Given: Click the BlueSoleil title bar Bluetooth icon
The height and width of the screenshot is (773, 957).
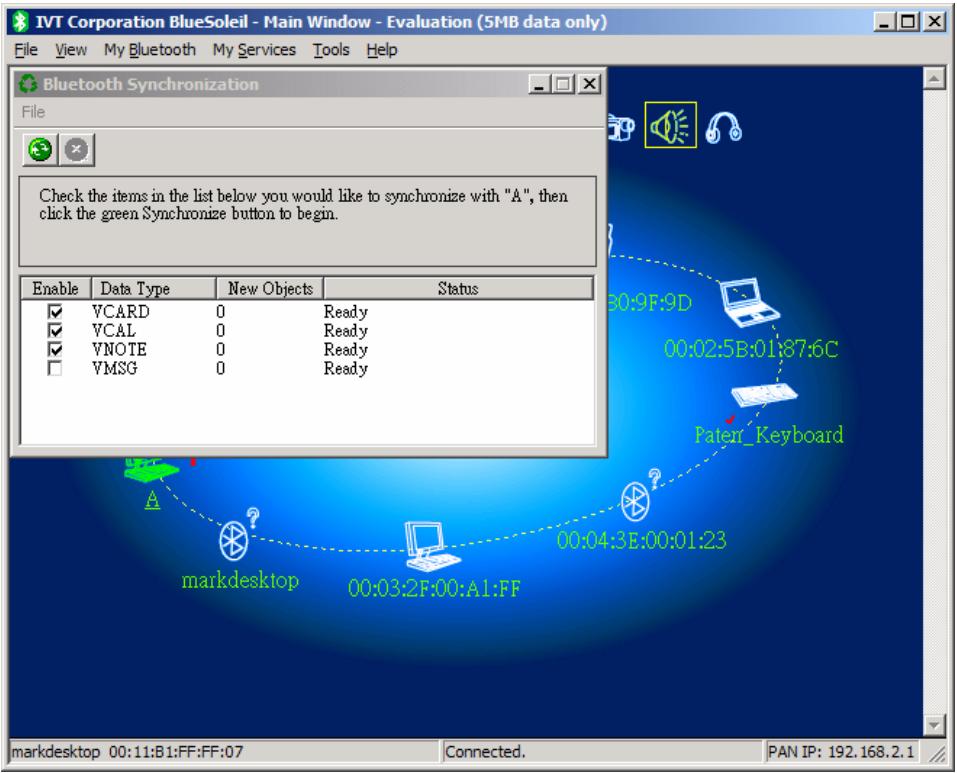Looking at the screenshot, I should [21, 22].
